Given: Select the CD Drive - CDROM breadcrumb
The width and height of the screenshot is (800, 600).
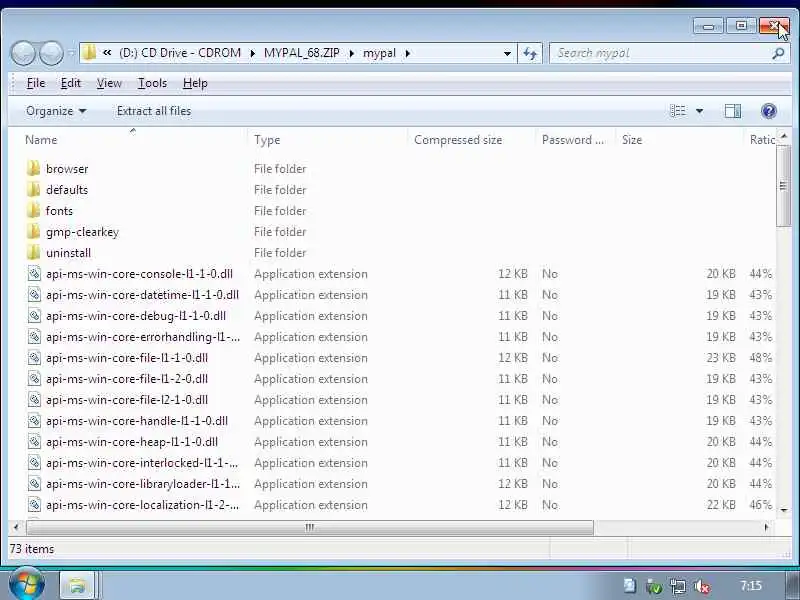Looking at the screenshot, I should [x=180, y=53].
